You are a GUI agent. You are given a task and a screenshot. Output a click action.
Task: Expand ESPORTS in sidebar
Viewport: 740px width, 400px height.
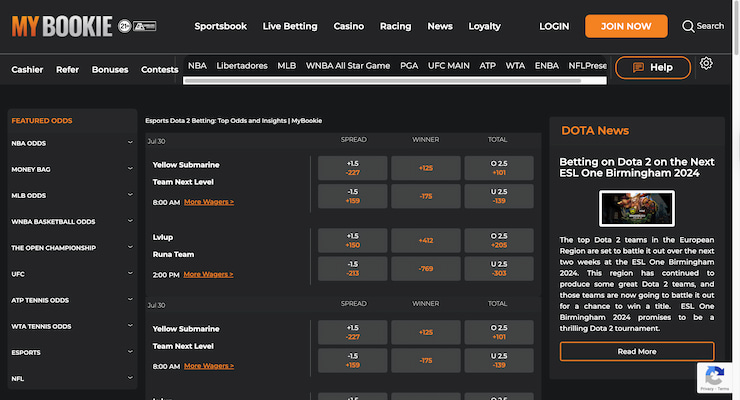[x=72, y=352]
